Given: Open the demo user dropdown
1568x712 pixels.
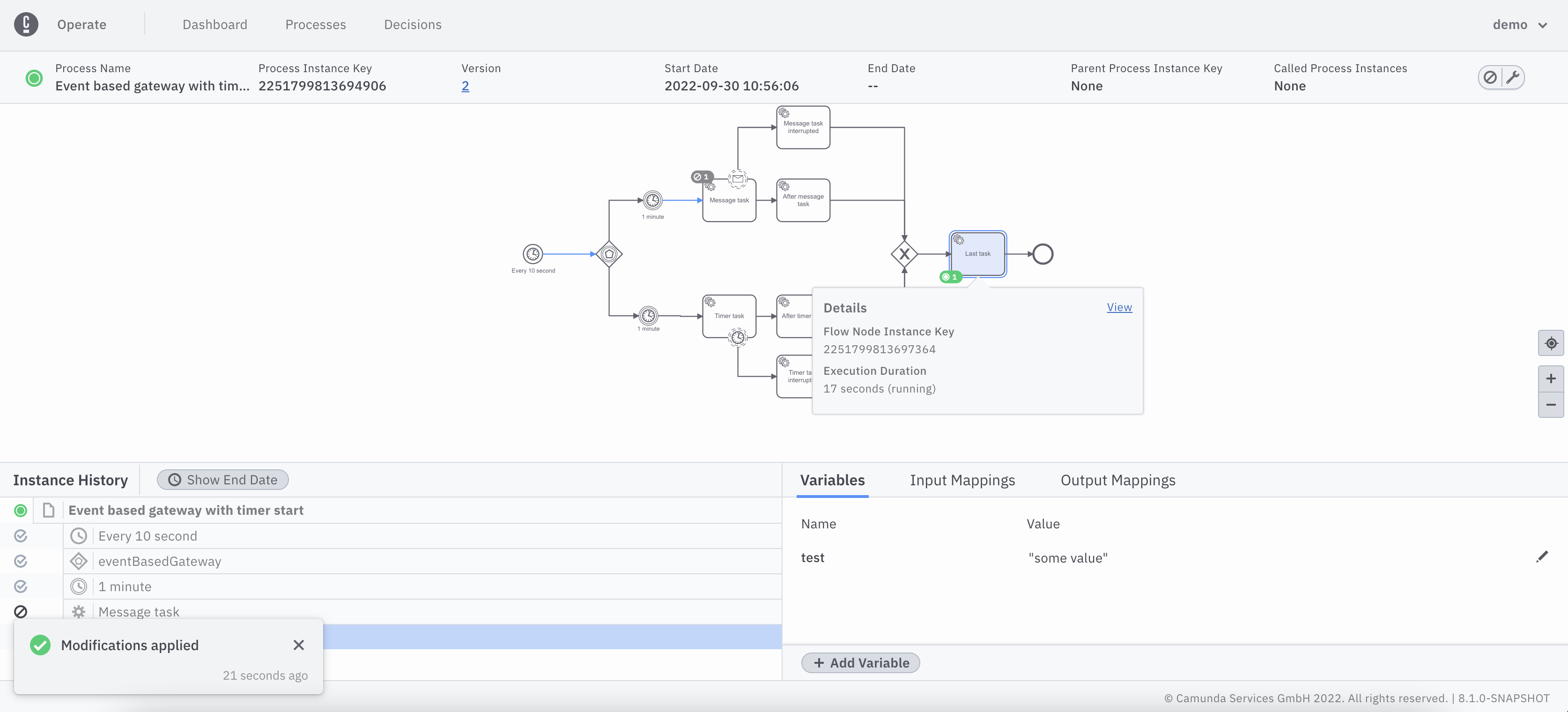Looking at the screenshot, I should click(1519, 24).
